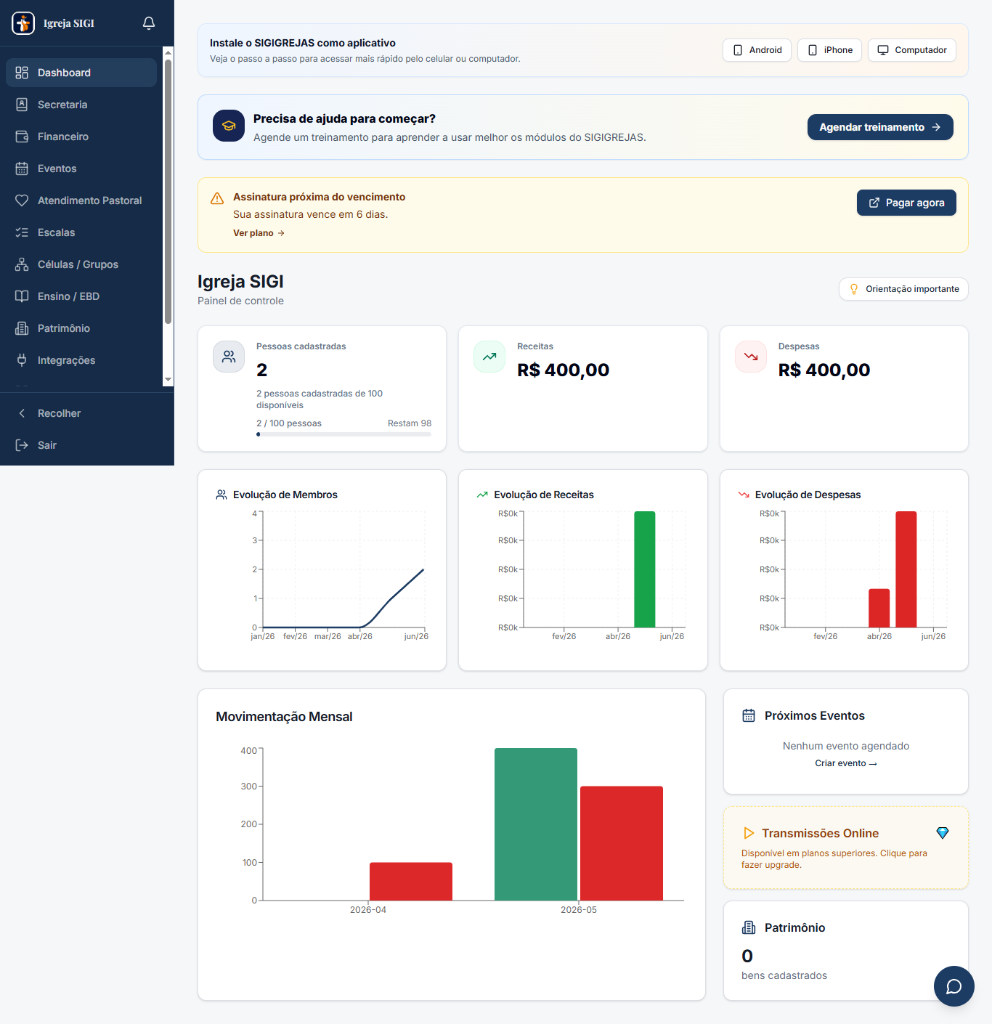This screenshot has height=1024, width=992.
Task: Click the Painel de controle subtitle
Action: click(240, 301)
